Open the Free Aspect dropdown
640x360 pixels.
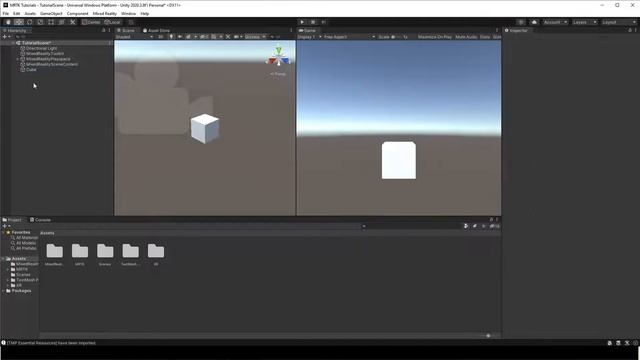click(x=349, y=37)
